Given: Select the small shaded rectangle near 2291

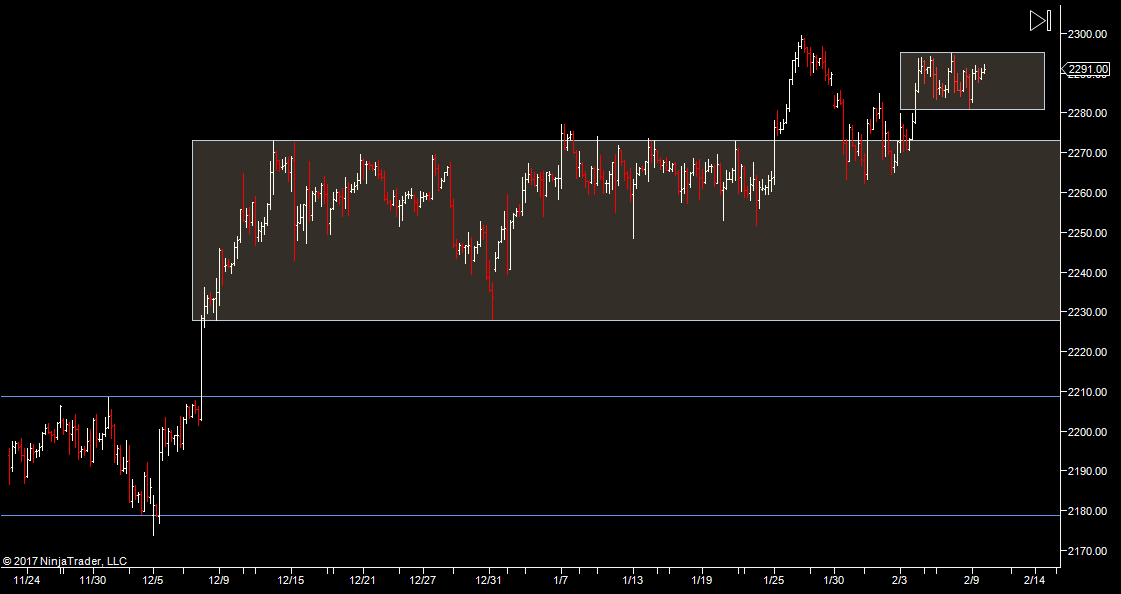Looking at the screenshot, I should pos(1020,95).
